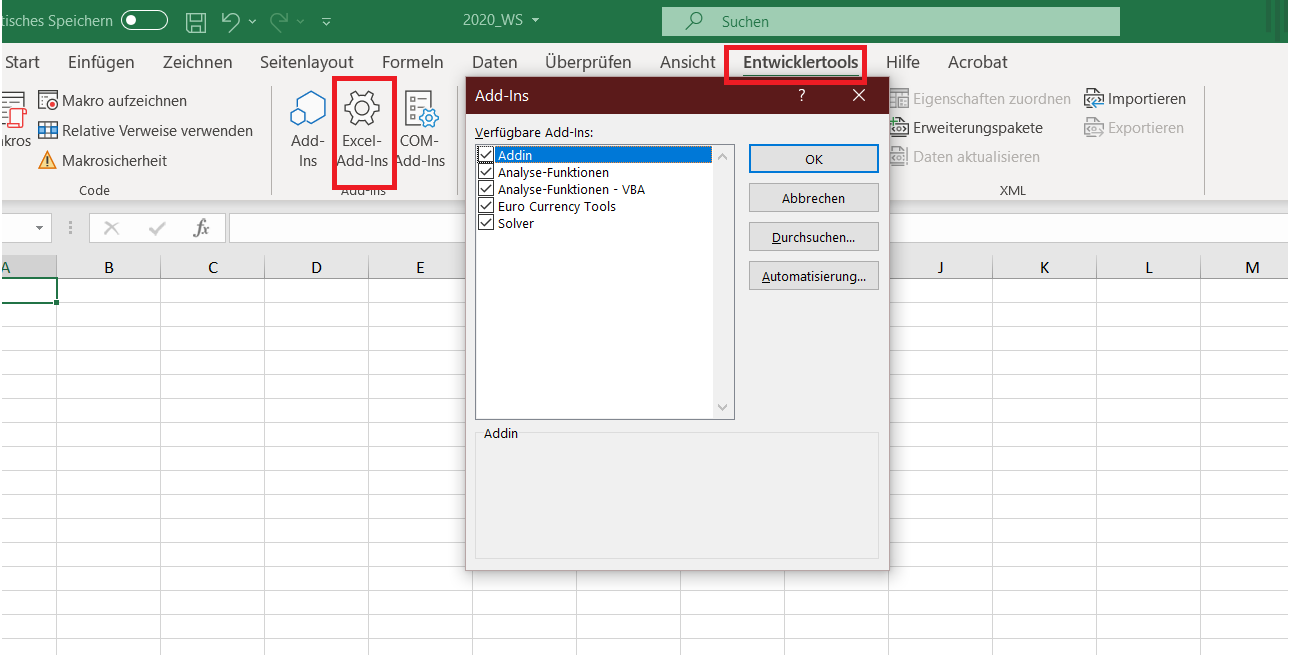Viewport: 1289px width, 655px height.
Task: Click the undo arrow icon
Action: tap(230, 21)
